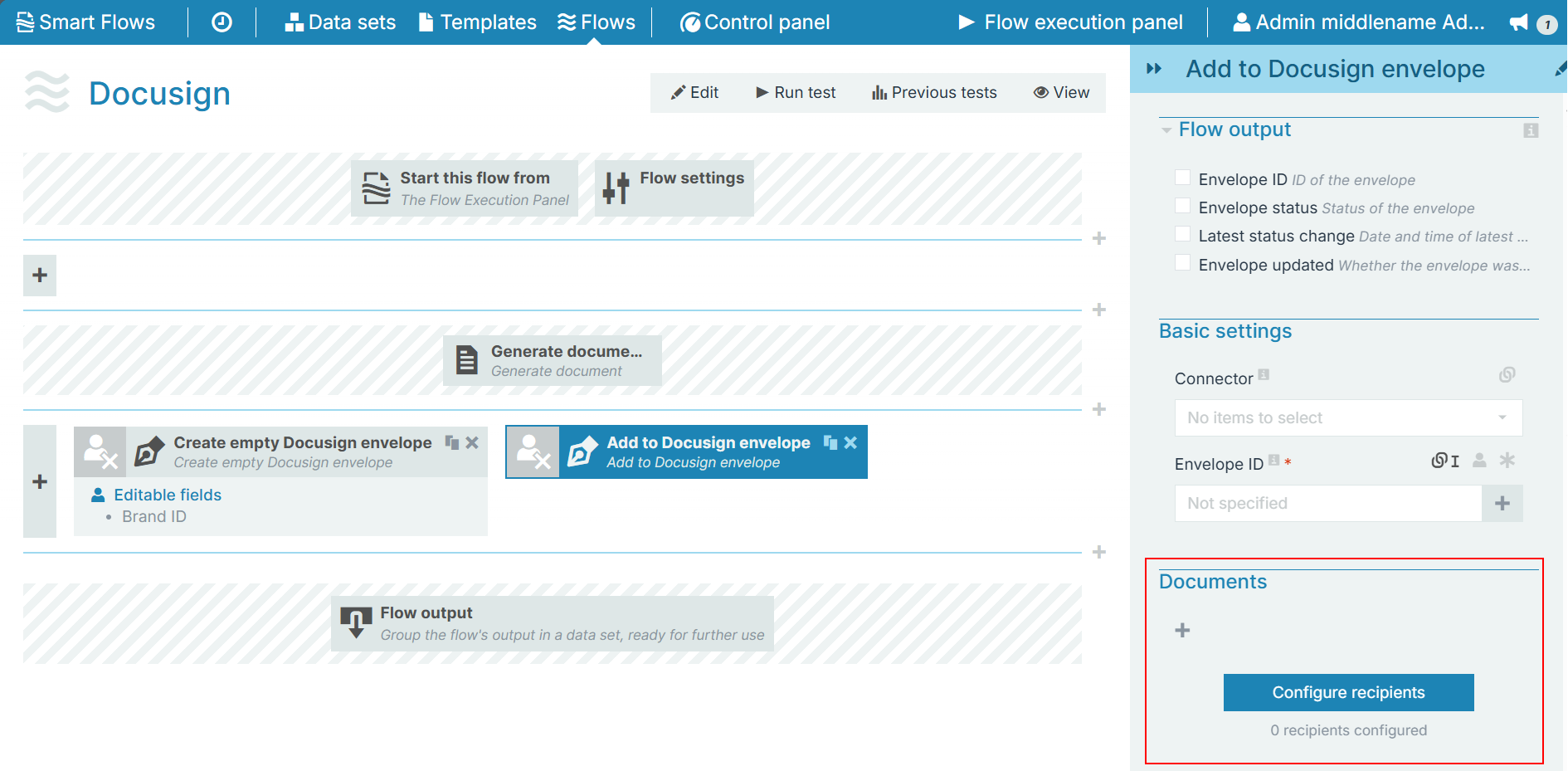1568x771 pixels.
Task: Click the plus icon under Documents
Action: (1182, 631)
